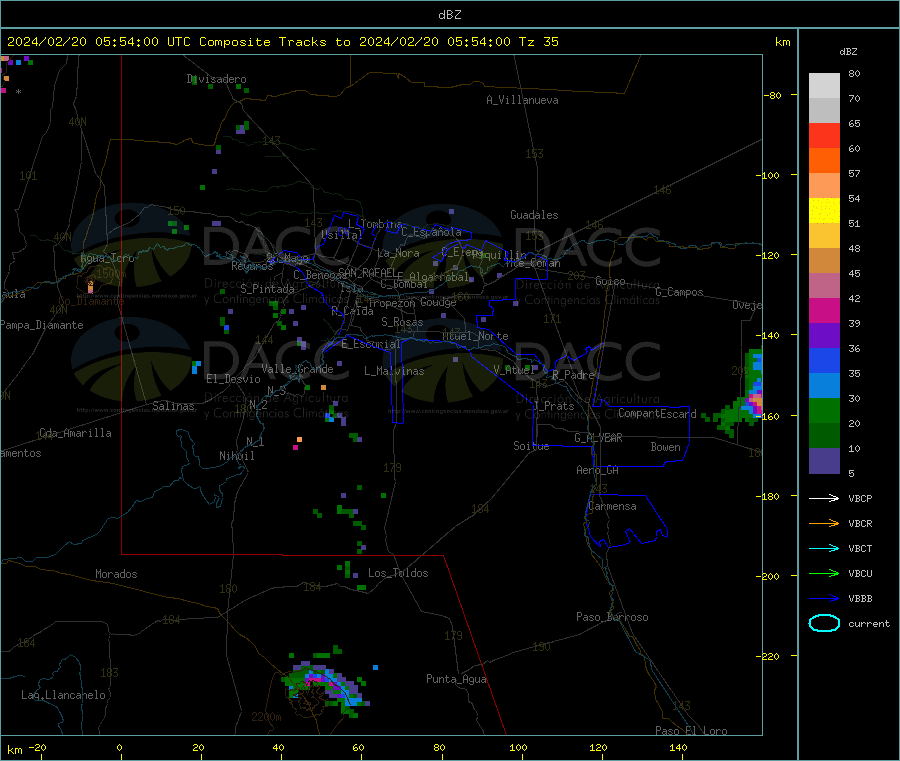Screen dimensions: 900x761
Task: Click the 'Composite Tracks' timestamp header line
Action: coord(282,42)
